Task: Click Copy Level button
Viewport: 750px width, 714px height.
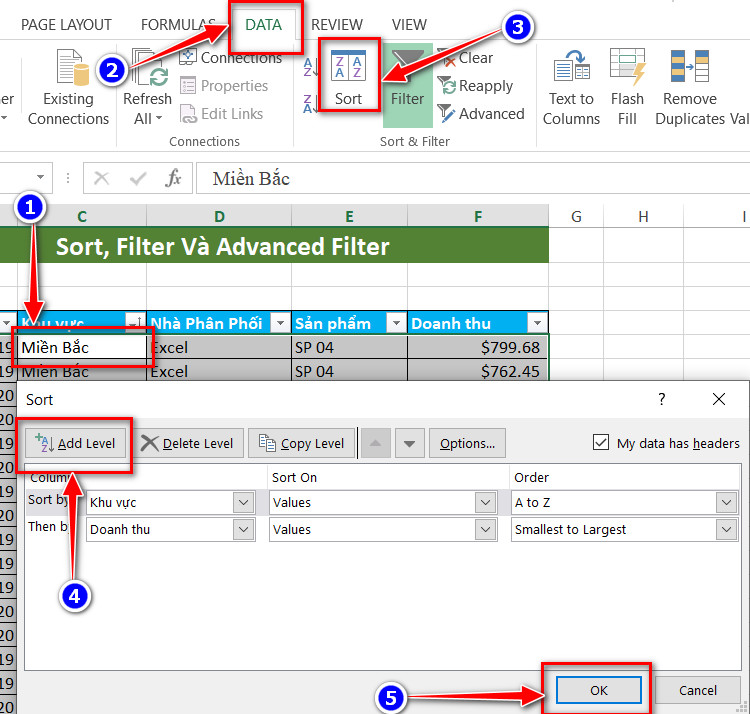Action: click(x=301, y=443)
